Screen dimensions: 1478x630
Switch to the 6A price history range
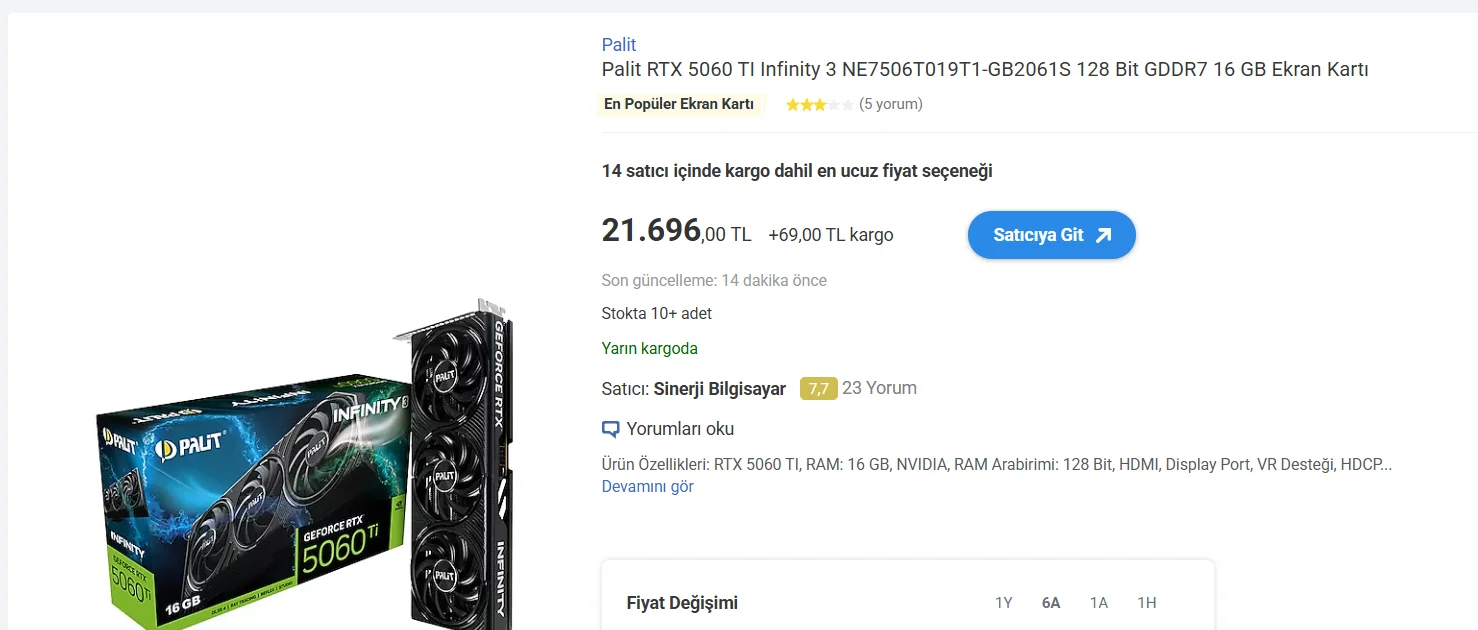click(x=1051, y=603)
